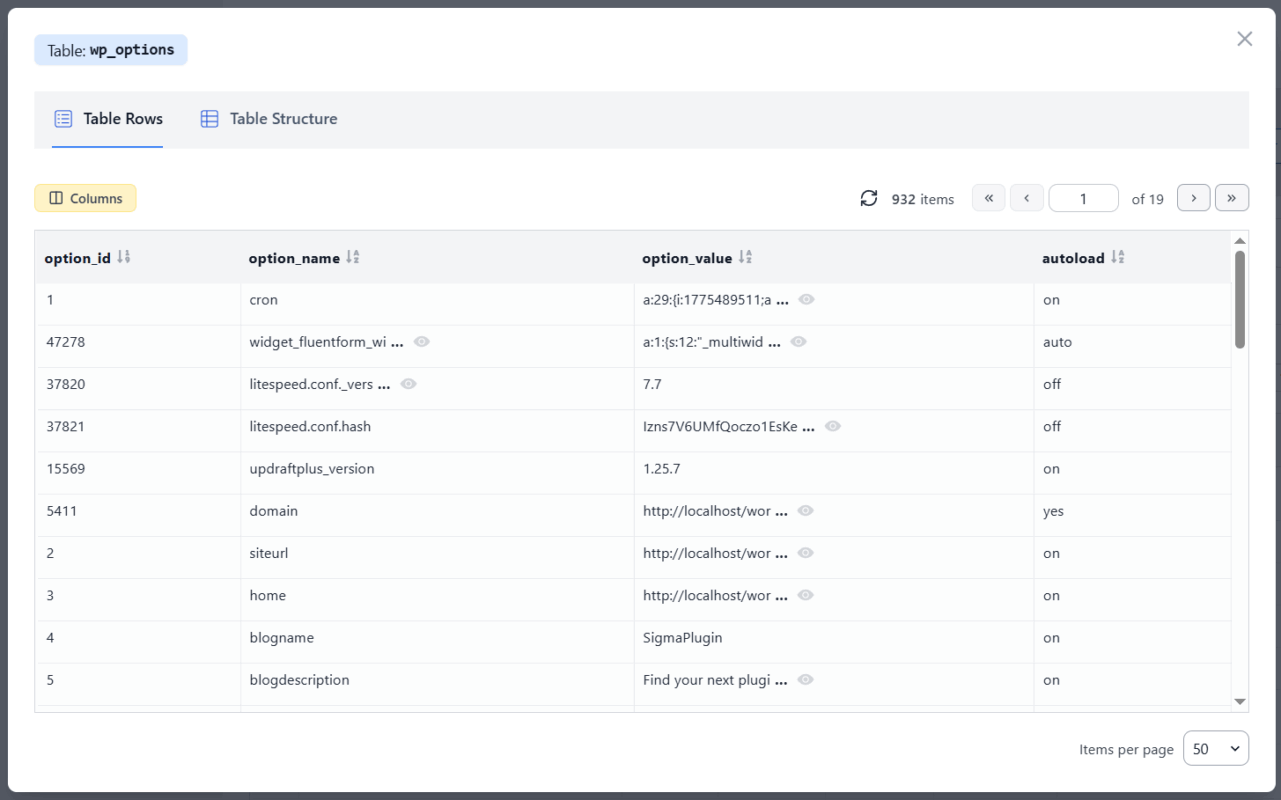Reveal the truncated widget_fluentform_wi option name
Screen dimensions: 1281x800
tap(421, 341)
